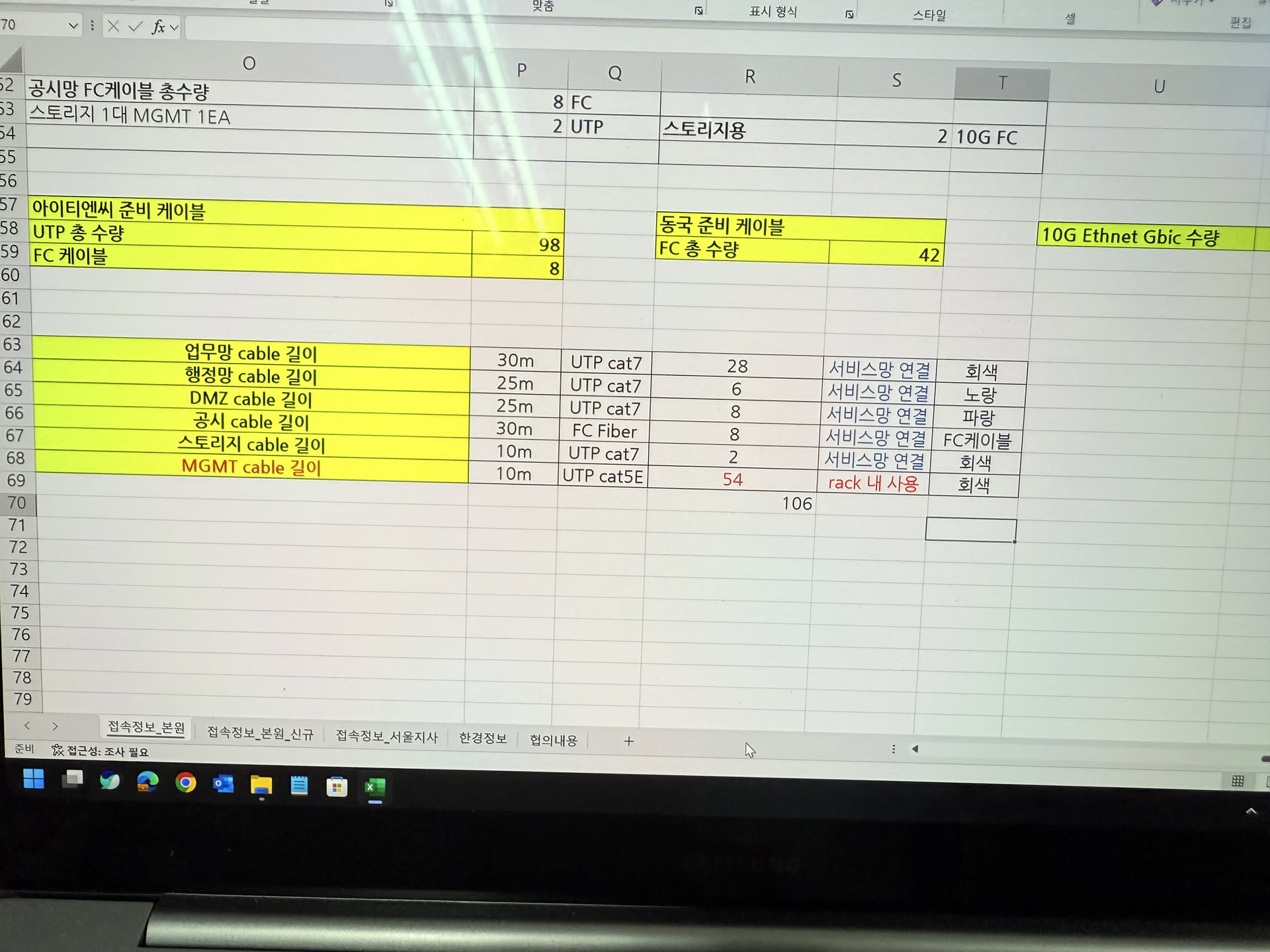
Task: Open the Alignment group dialog launcher
Action: (x=698, y=11)
